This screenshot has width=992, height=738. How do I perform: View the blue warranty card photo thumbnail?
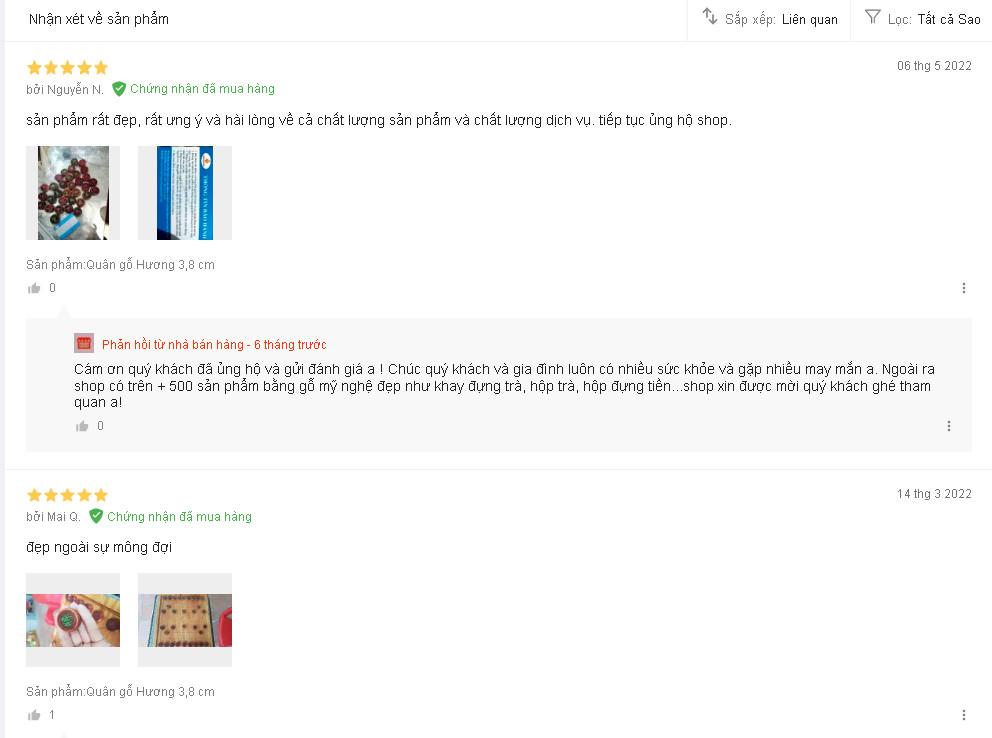(x=185, y=193)
